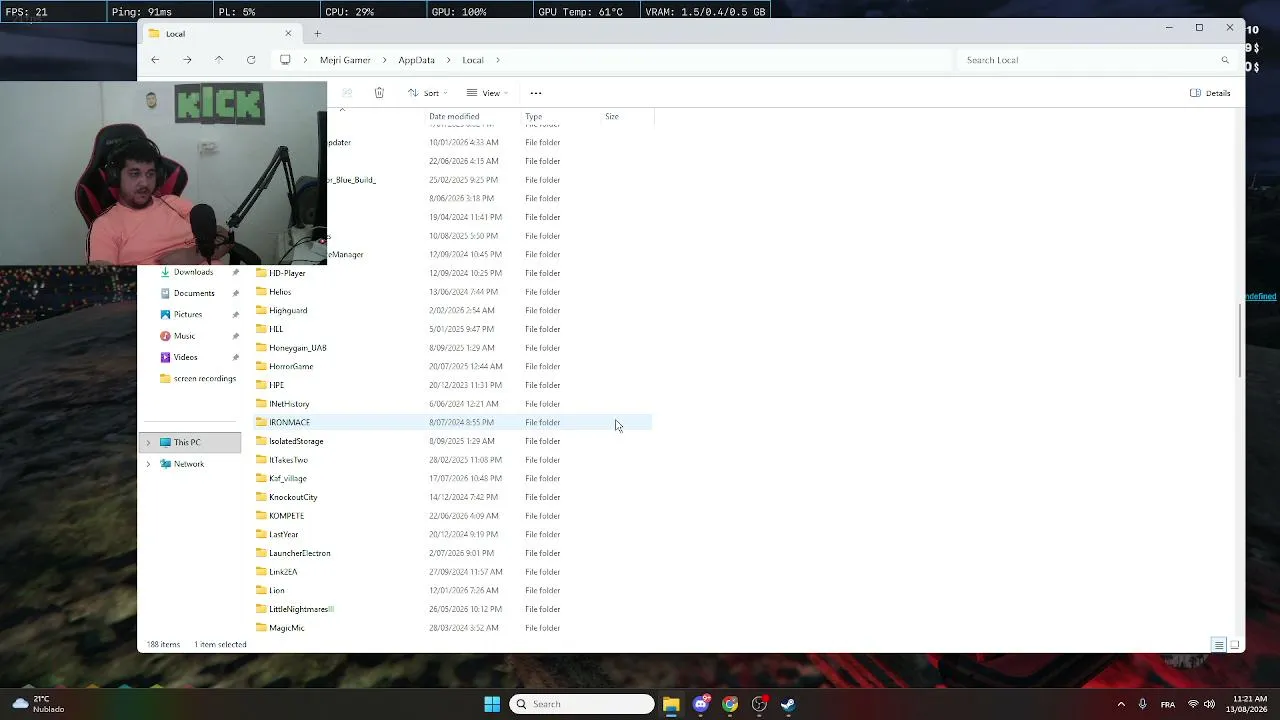Open Google Chrome from the taskbar
Screen dimensions: 1280x720
pyautogui.click(x=730, y=704)
